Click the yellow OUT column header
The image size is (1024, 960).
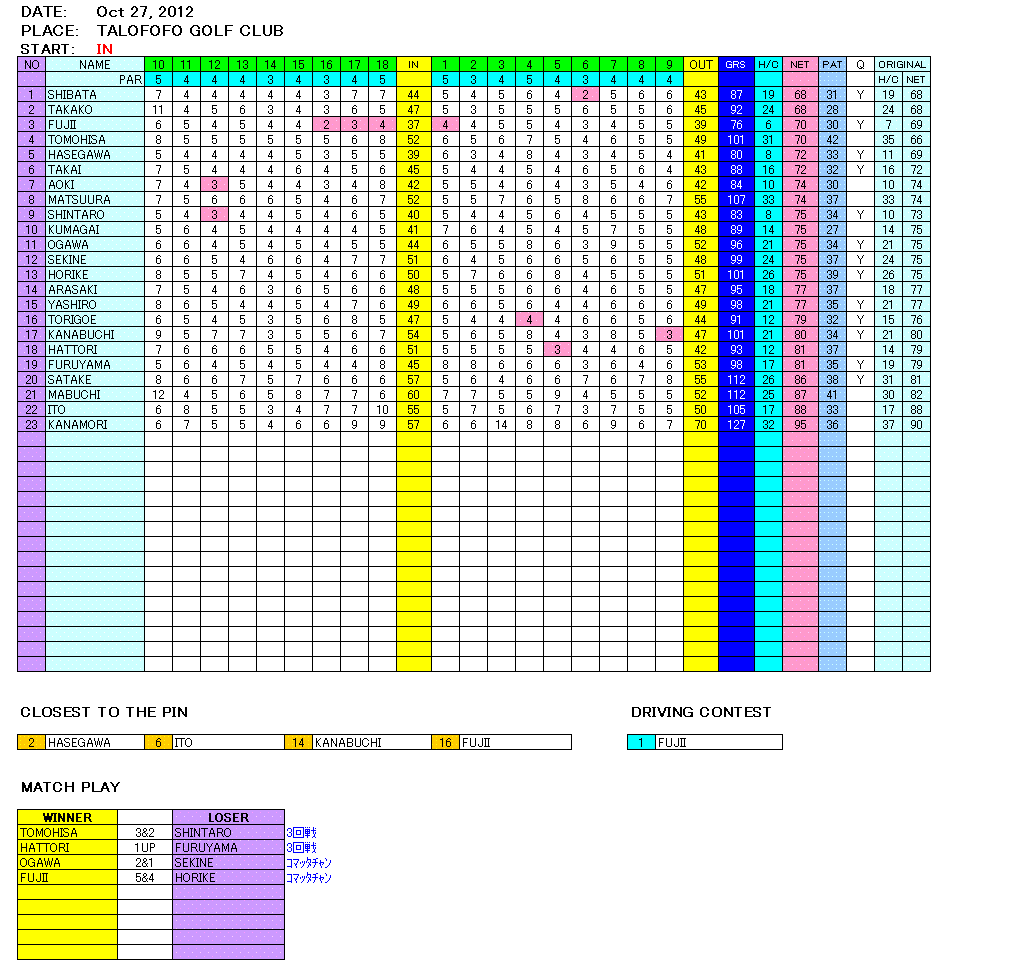tap(701, 65)
